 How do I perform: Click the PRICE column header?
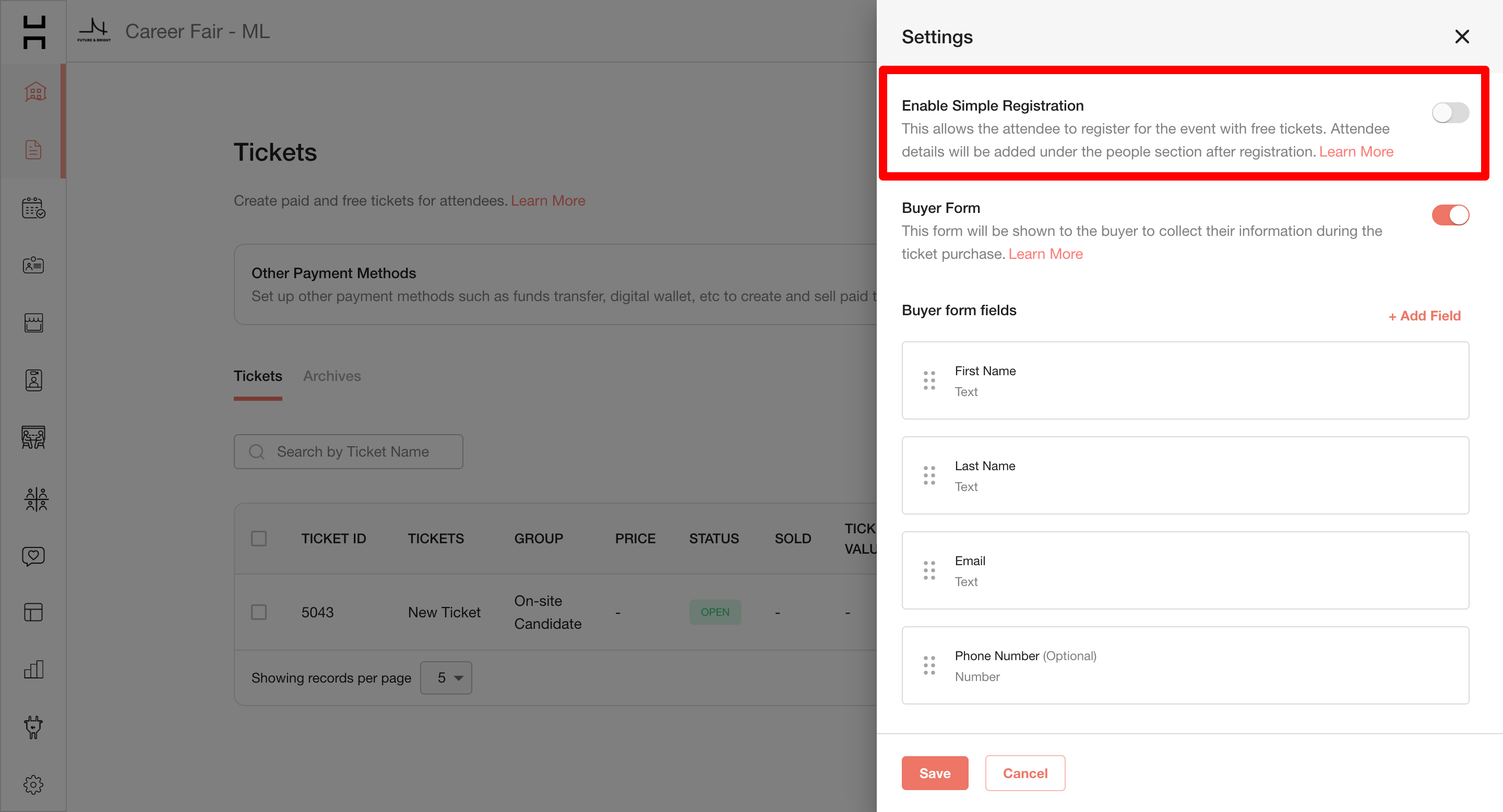click(635, 539)
